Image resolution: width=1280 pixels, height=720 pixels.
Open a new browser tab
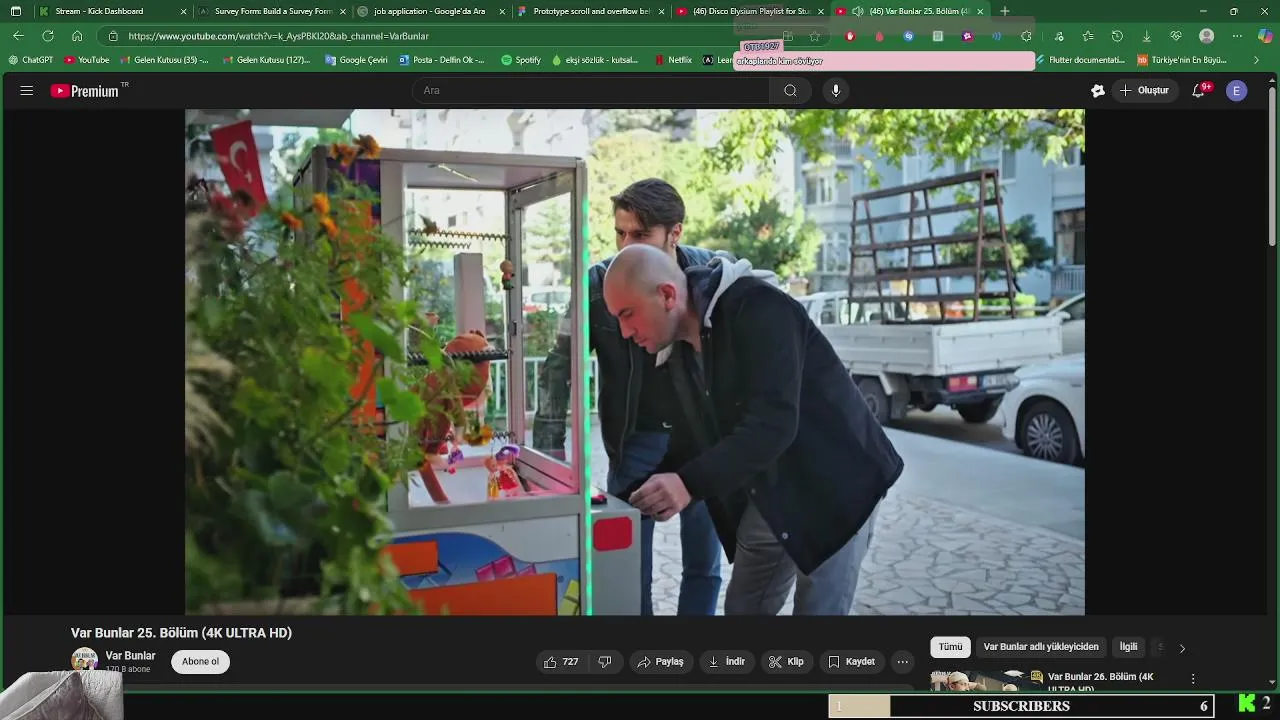pyautogui.click(x=1005, y=11)
